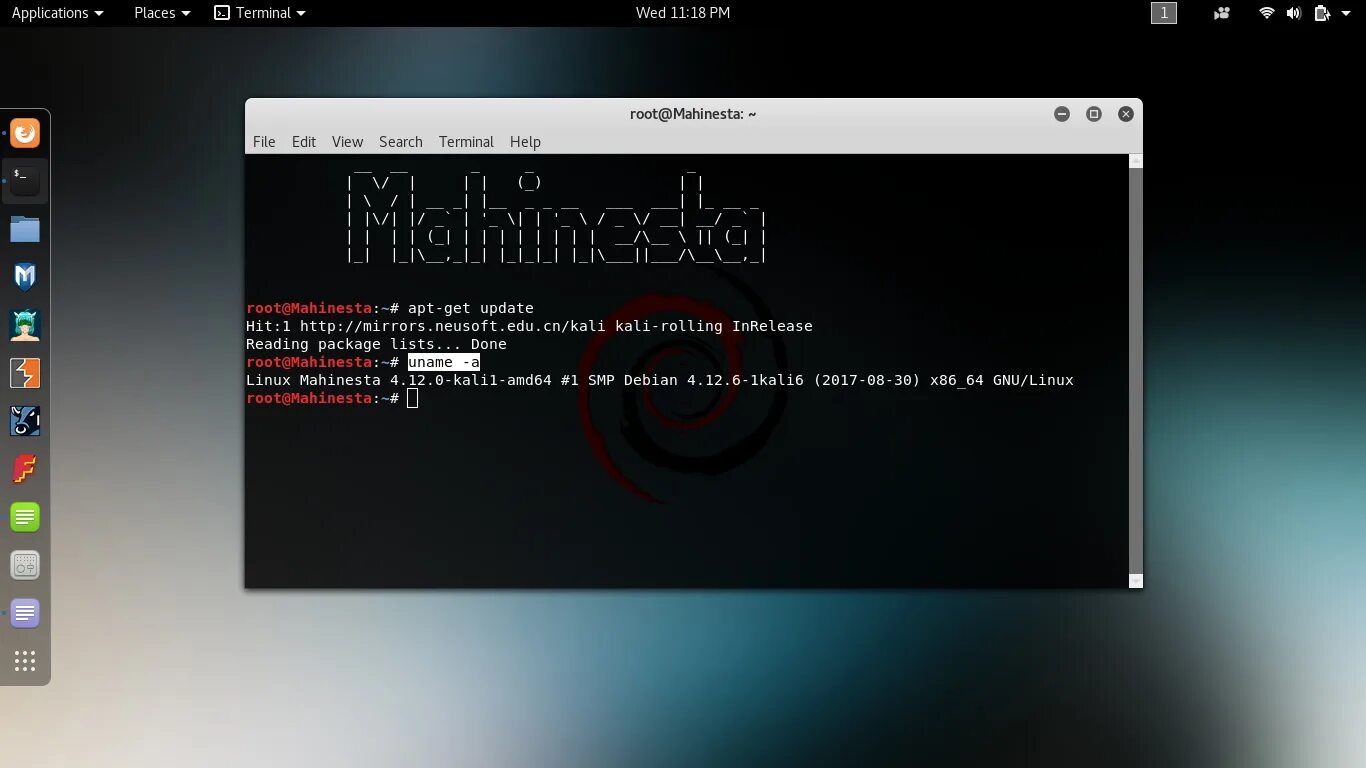1366x768 pixels.
Task: Open the purple text editor dock icon
Action: [x=25, y=613]
